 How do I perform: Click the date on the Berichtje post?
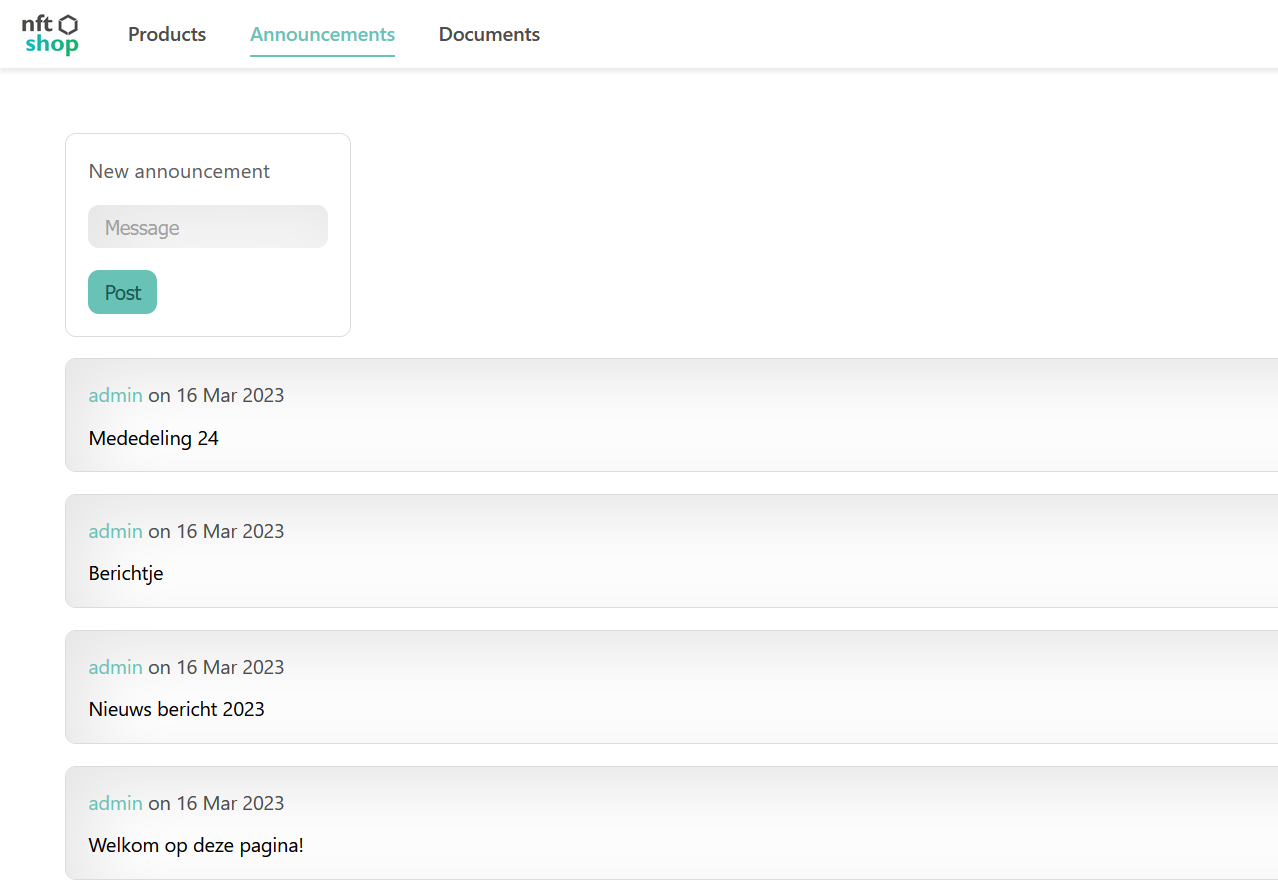tap(230, 531)
